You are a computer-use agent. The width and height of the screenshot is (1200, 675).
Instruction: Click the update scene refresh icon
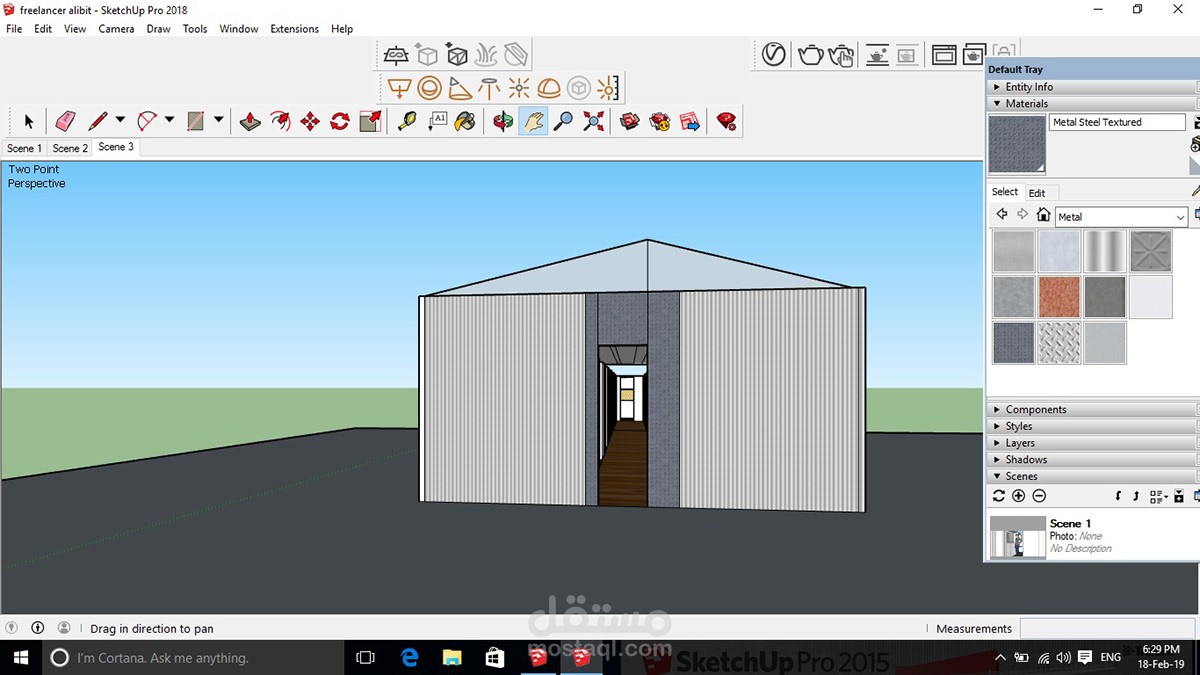pyautogui.click(x=998, y=496)
